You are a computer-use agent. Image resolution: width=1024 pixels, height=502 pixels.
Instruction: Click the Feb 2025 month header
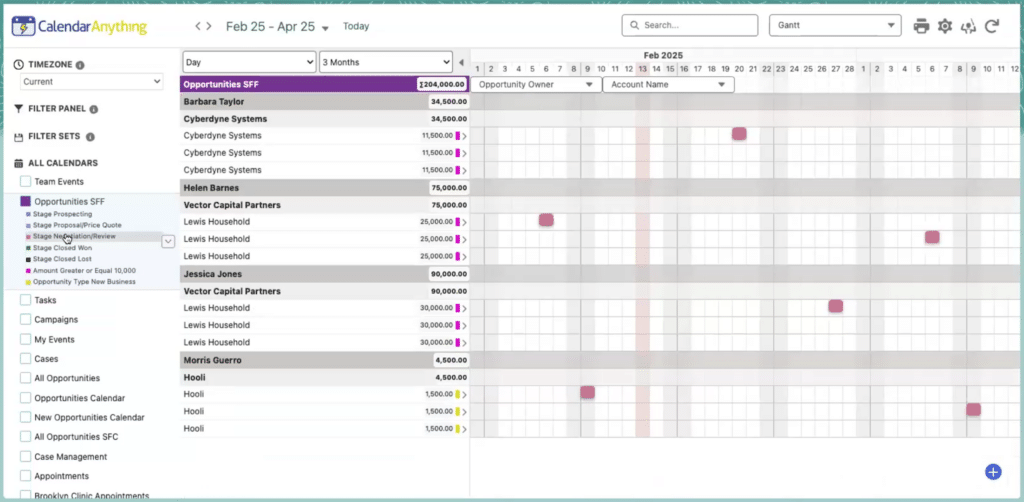point(663,55)
